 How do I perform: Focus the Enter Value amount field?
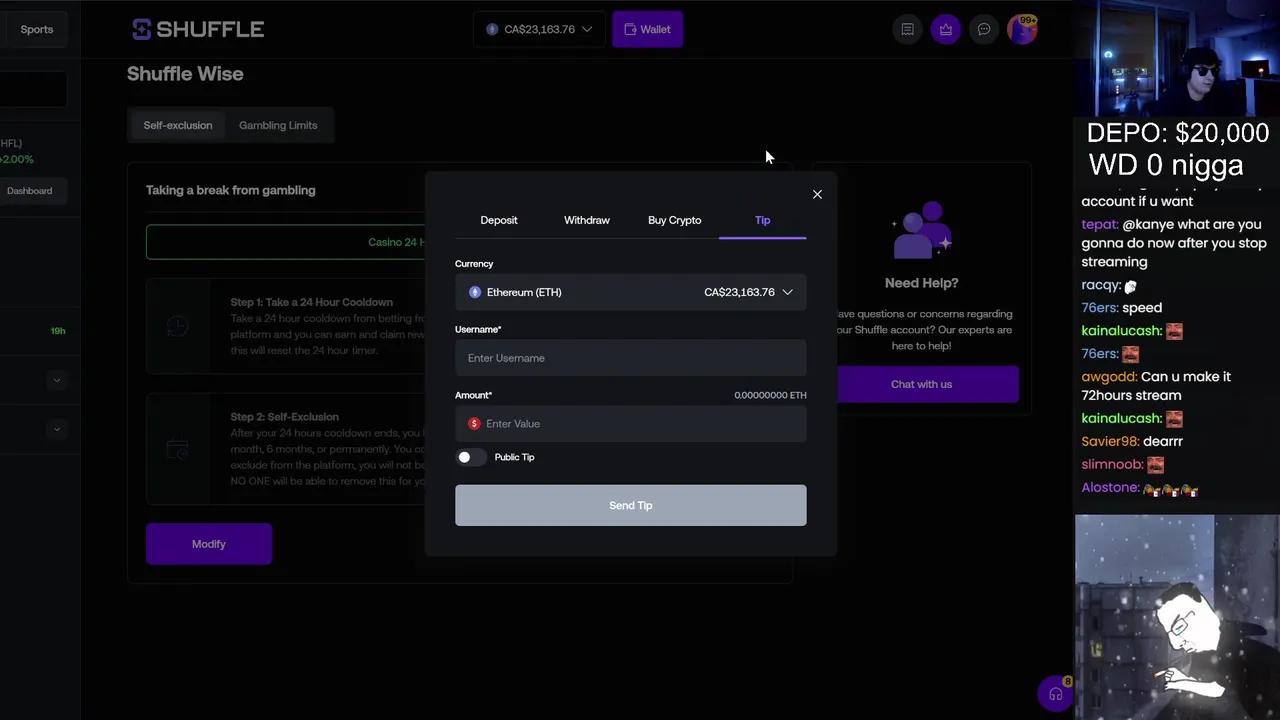(630, 424)
